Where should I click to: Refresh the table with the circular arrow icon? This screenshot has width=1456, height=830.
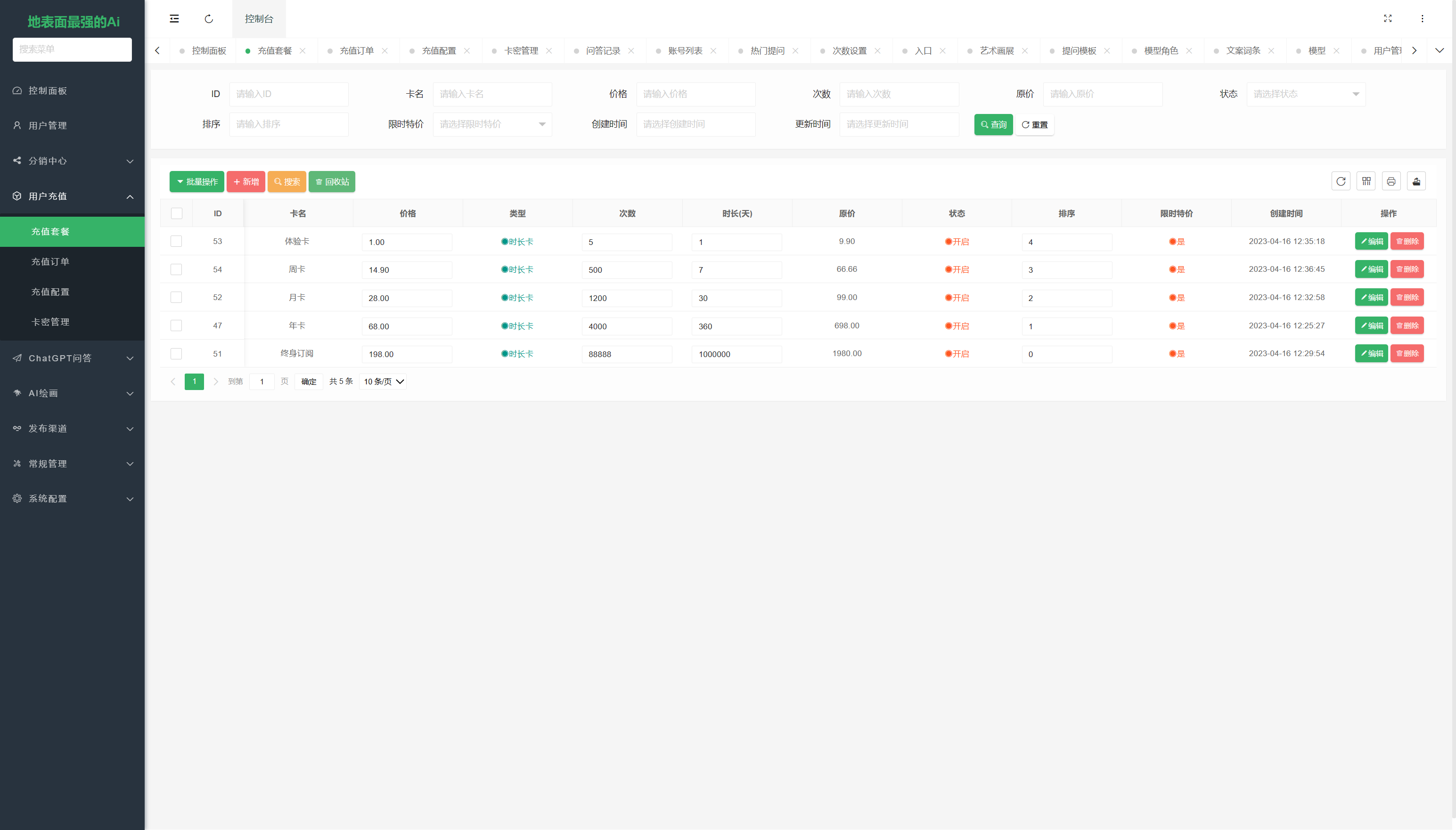point(1341,181)
